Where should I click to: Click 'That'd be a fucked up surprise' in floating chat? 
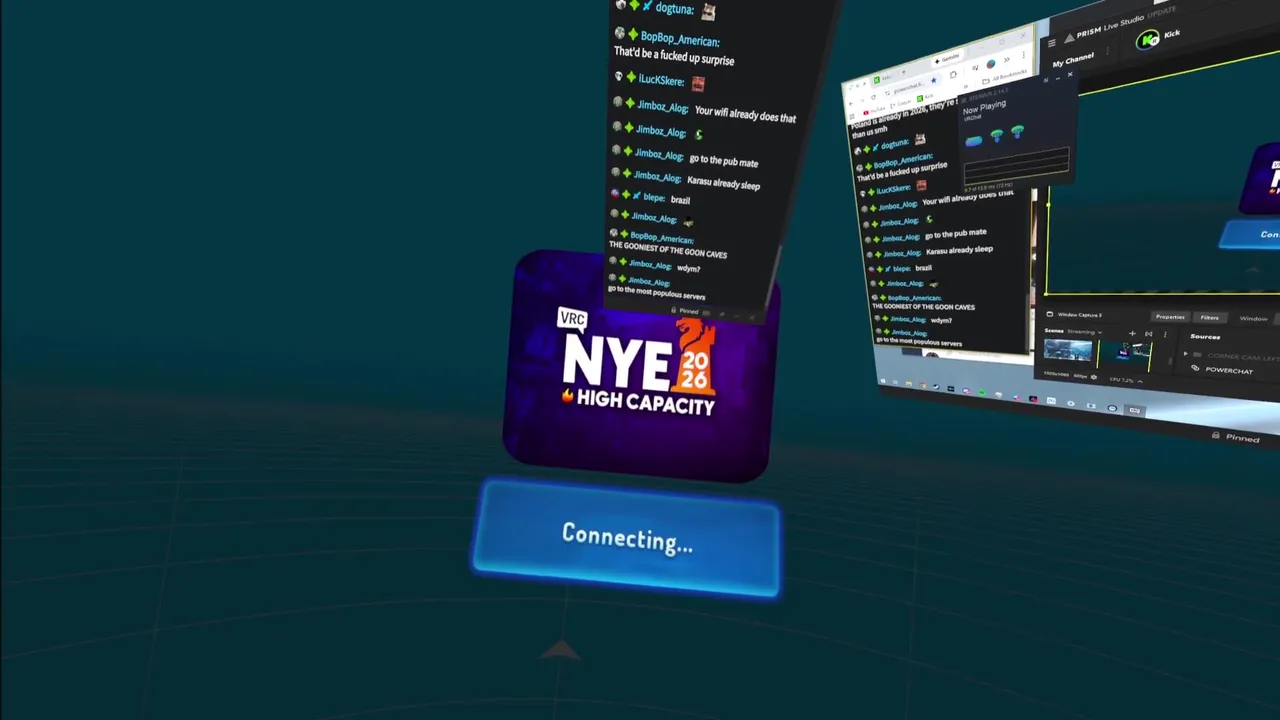674,56
